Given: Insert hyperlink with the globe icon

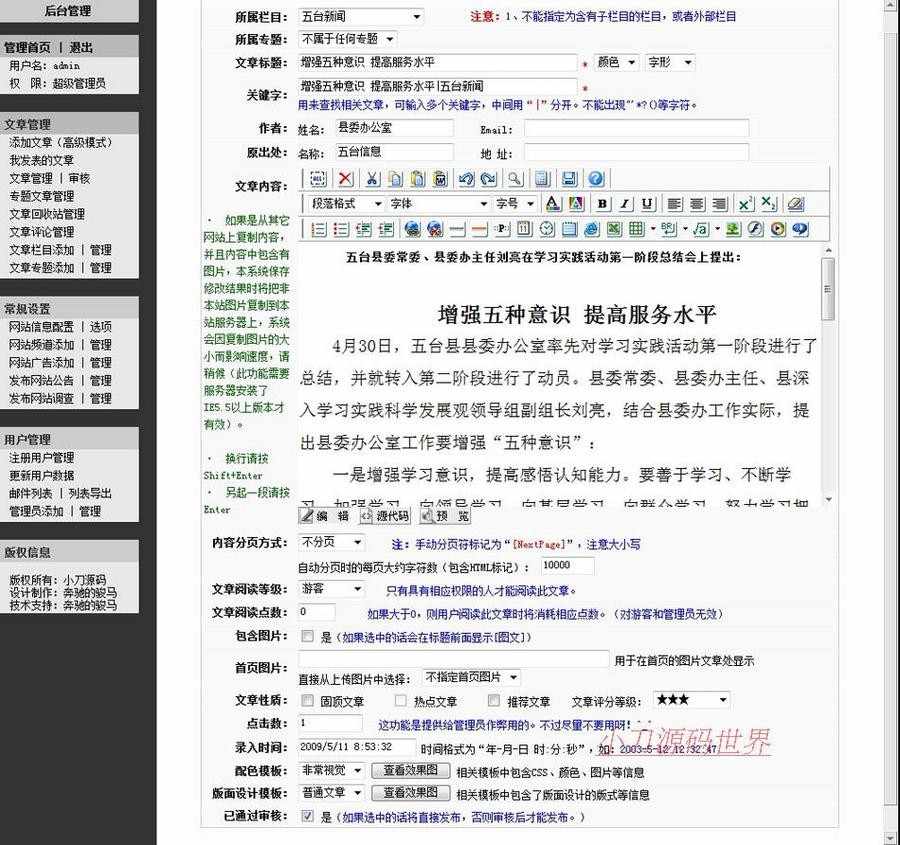Looking at the screenshot, I should coord(412,229).
